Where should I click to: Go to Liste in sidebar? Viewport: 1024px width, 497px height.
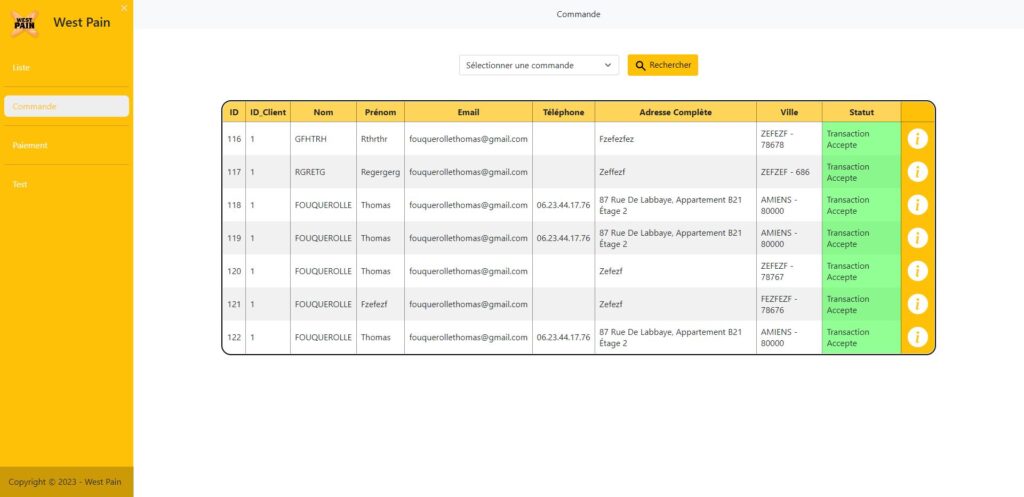[x=67, y=67]
